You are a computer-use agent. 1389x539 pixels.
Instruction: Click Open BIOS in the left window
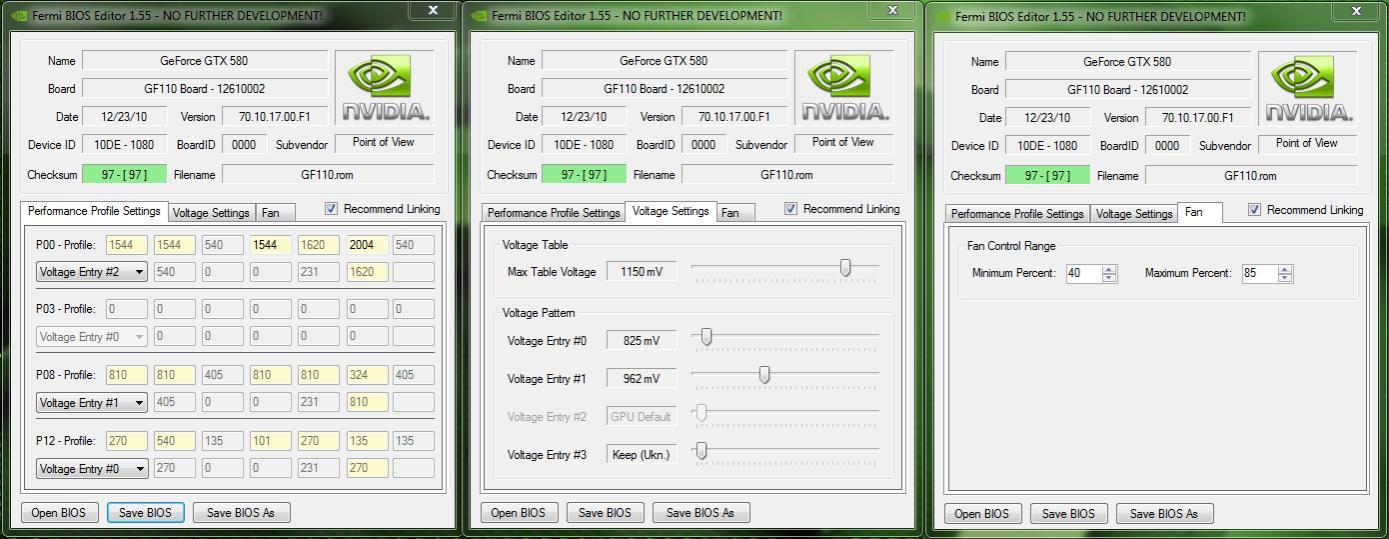click(59, 513)
